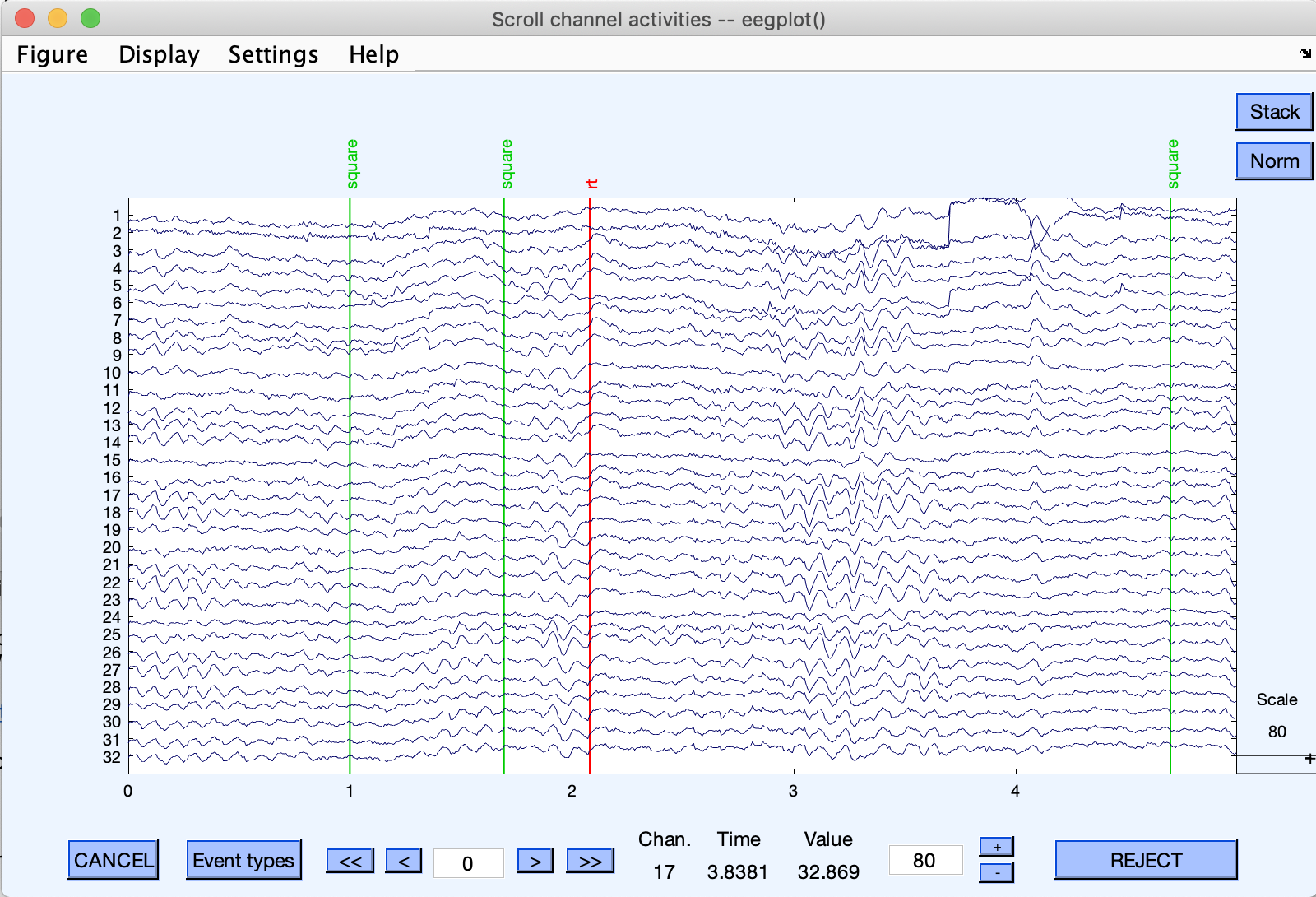This screenshot has height=897, width=1316.
Task: Click the fast-forward >> scroll button
Action: (x=590, y=861)
